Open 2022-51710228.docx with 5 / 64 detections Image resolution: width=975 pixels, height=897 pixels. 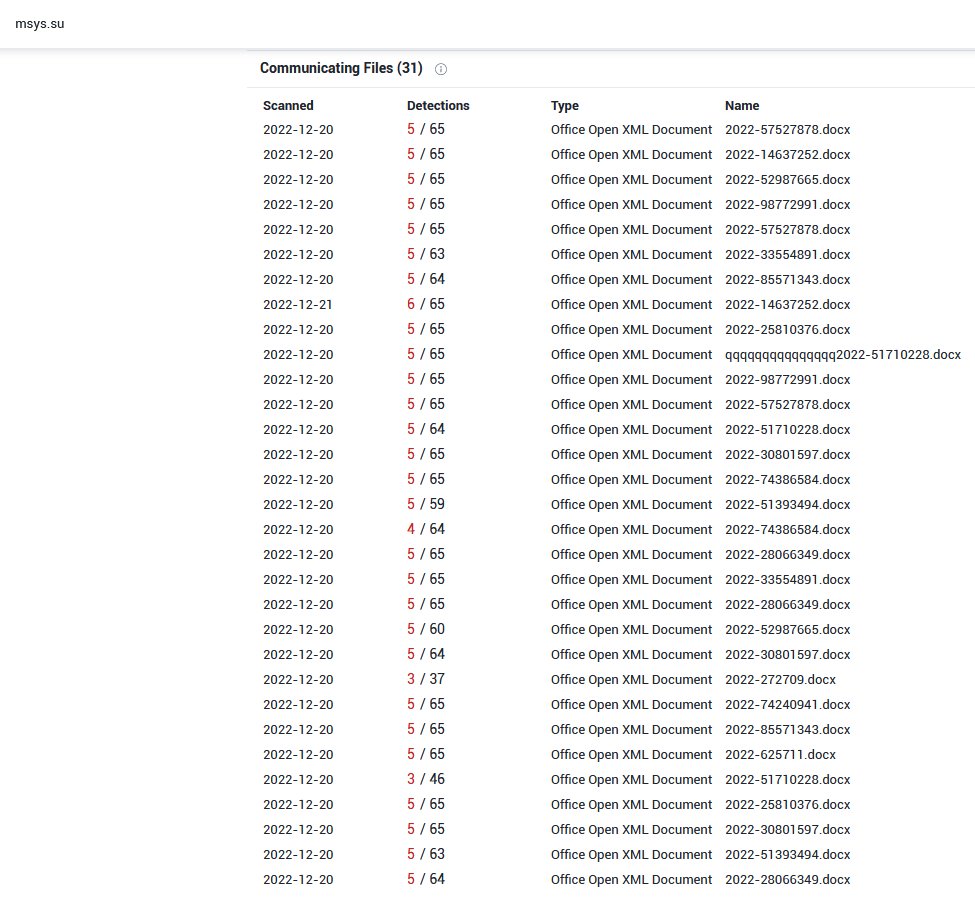(x=787, y=430)
